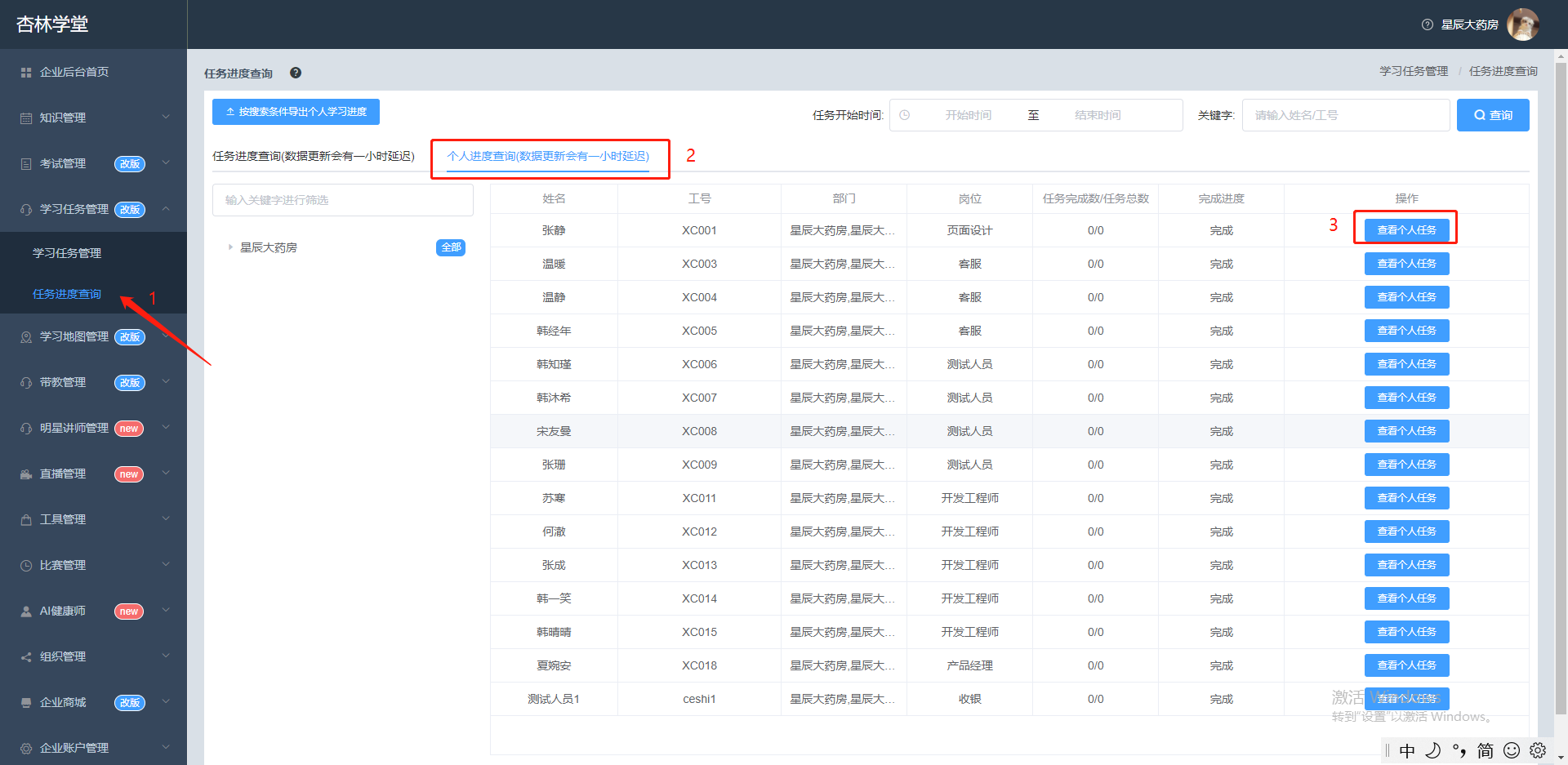Click the 考试管理 sidebar icon
The height and width of the screenshot is (765, 1568).
pyautogui.click(x=26, y=164)
